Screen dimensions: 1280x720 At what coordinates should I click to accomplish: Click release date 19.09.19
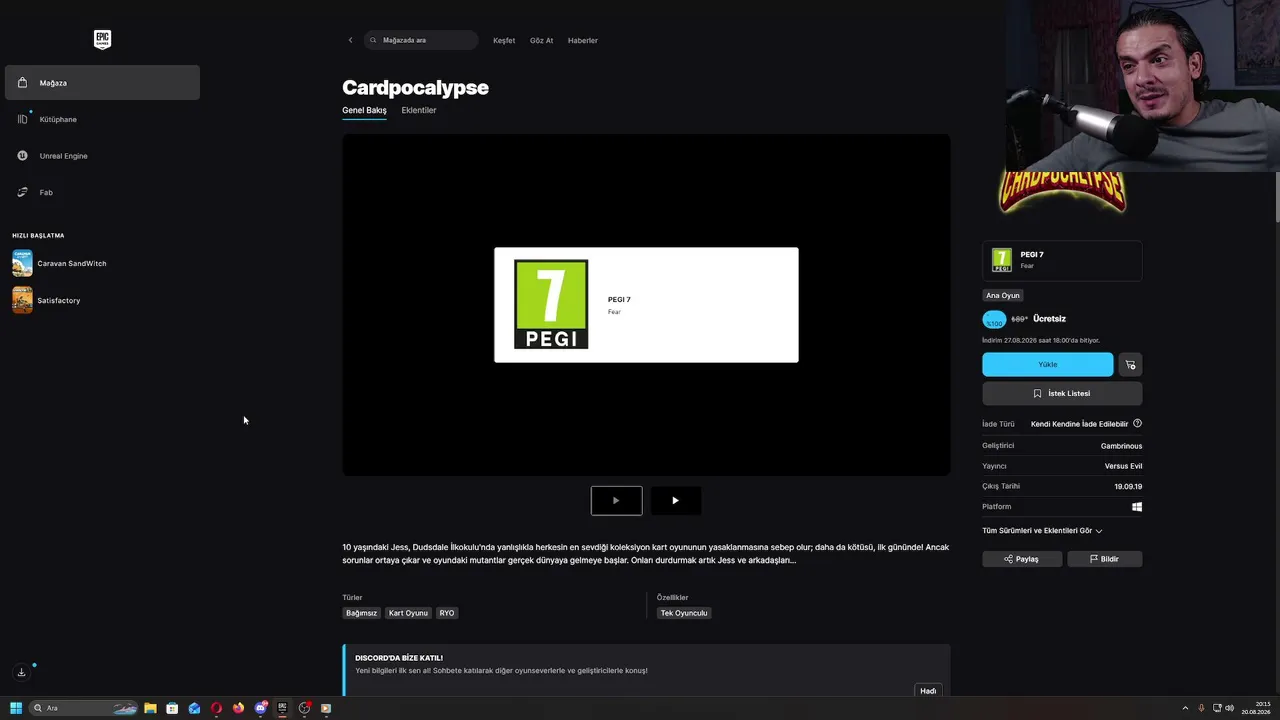(x=1128, y=487)
